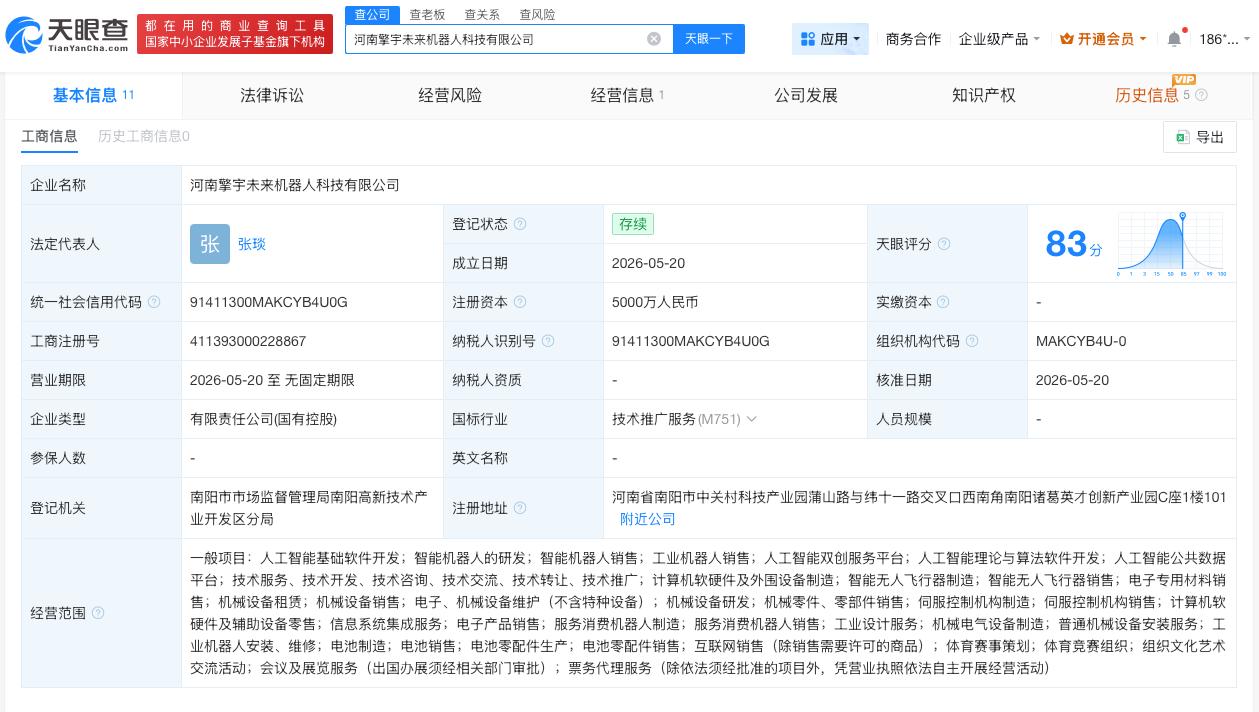The width and height of the screenshot is (1259, 712).
Task: Click registration number 411393000228867
Action: pos(248,341)
